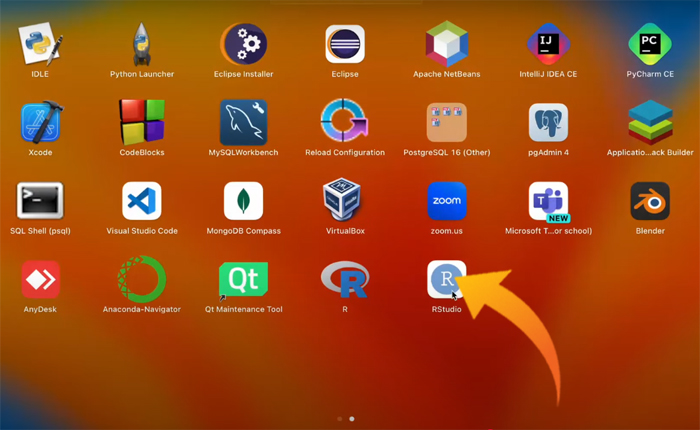Open the Blender app
This screenshot has height=430, width=700.
tap(649, 201)
